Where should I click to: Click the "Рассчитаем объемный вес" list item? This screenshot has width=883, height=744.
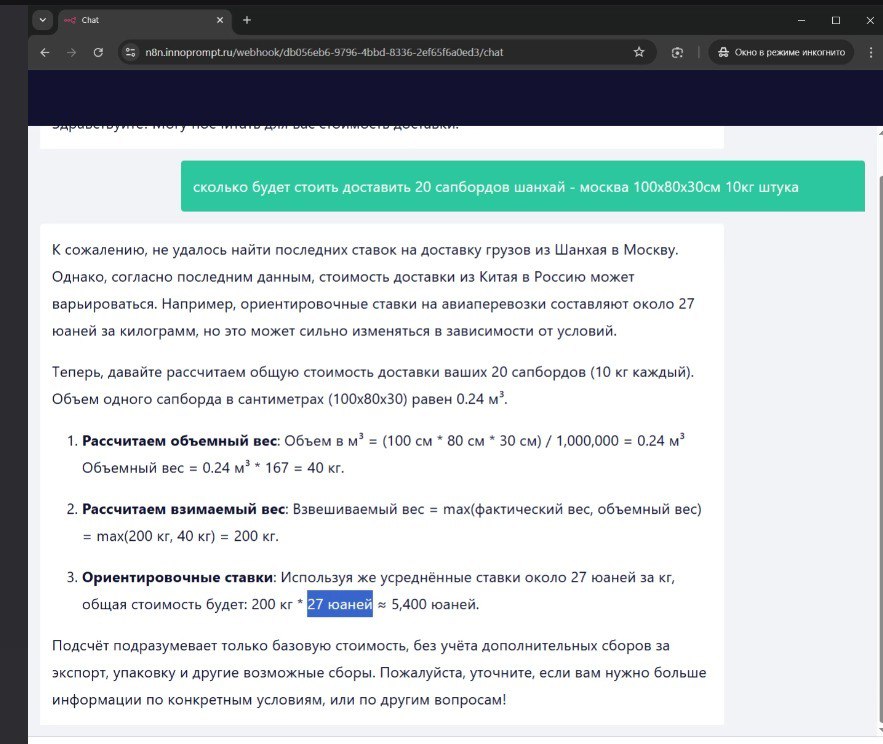(x=183, y=441)
